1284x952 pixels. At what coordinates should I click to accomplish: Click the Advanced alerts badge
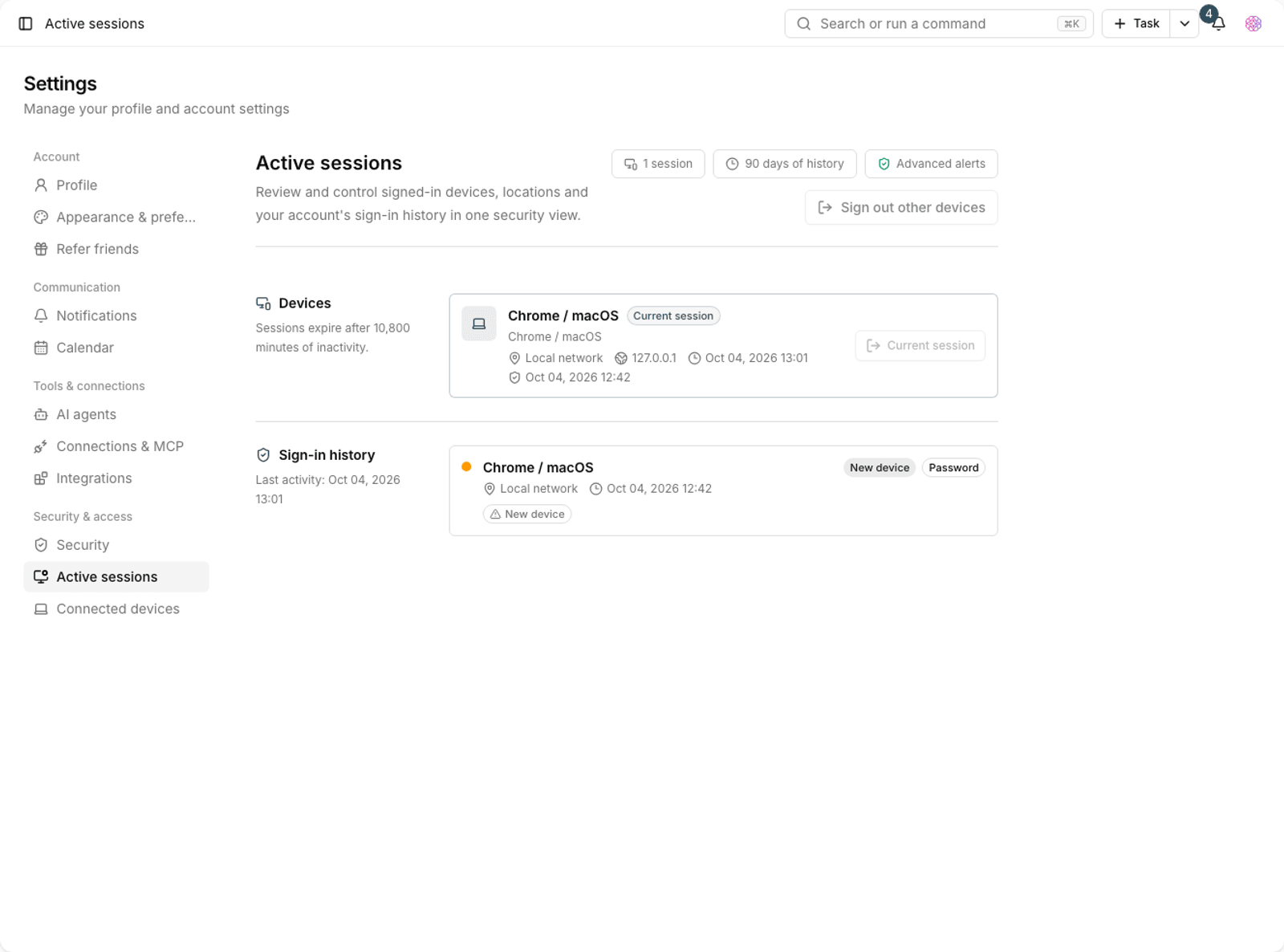932,164
